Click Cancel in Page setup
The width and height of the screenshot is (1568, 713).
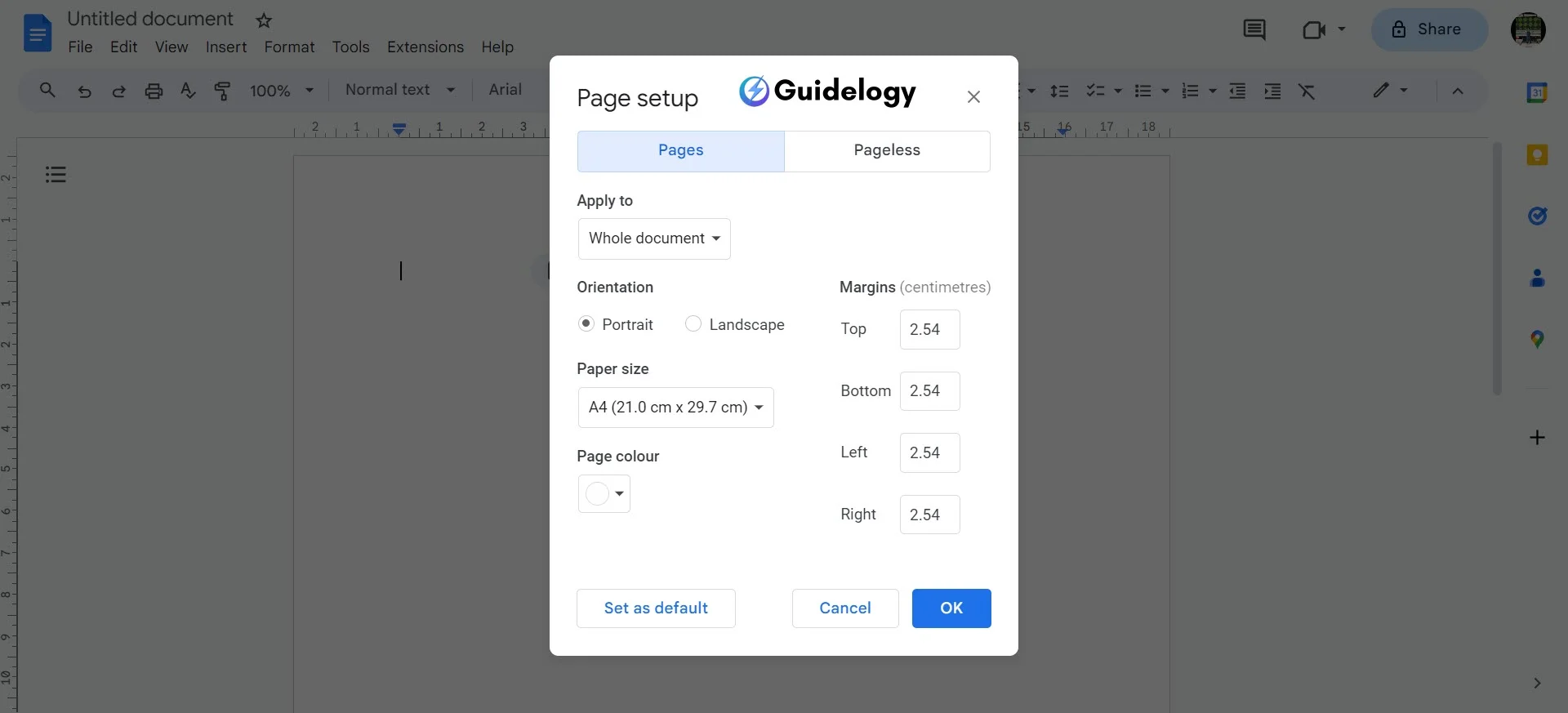click(x=845, y=608)
